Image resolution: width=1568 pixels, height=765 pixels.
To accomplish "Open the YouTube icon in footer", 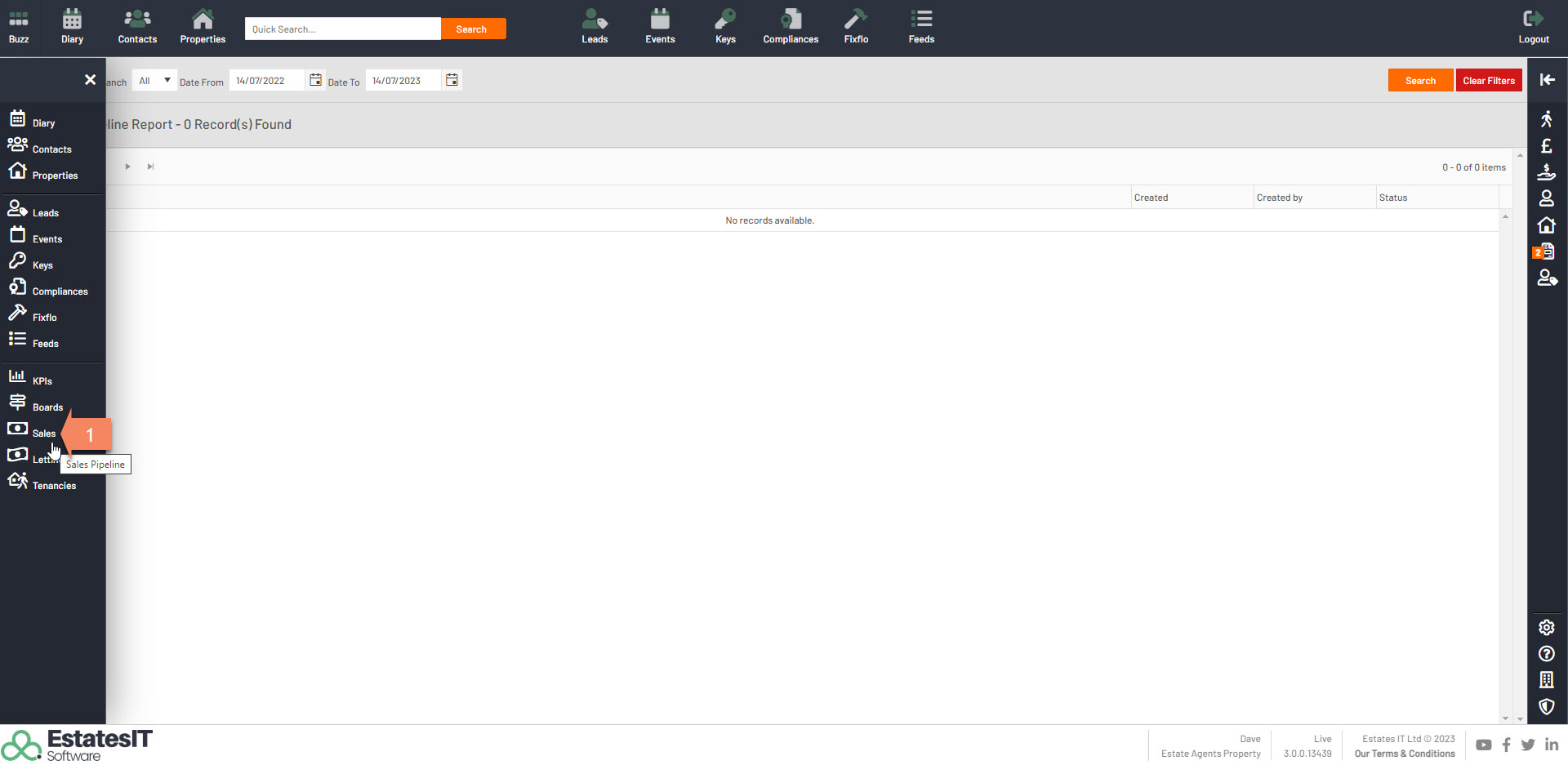I will click(1483, 745).
